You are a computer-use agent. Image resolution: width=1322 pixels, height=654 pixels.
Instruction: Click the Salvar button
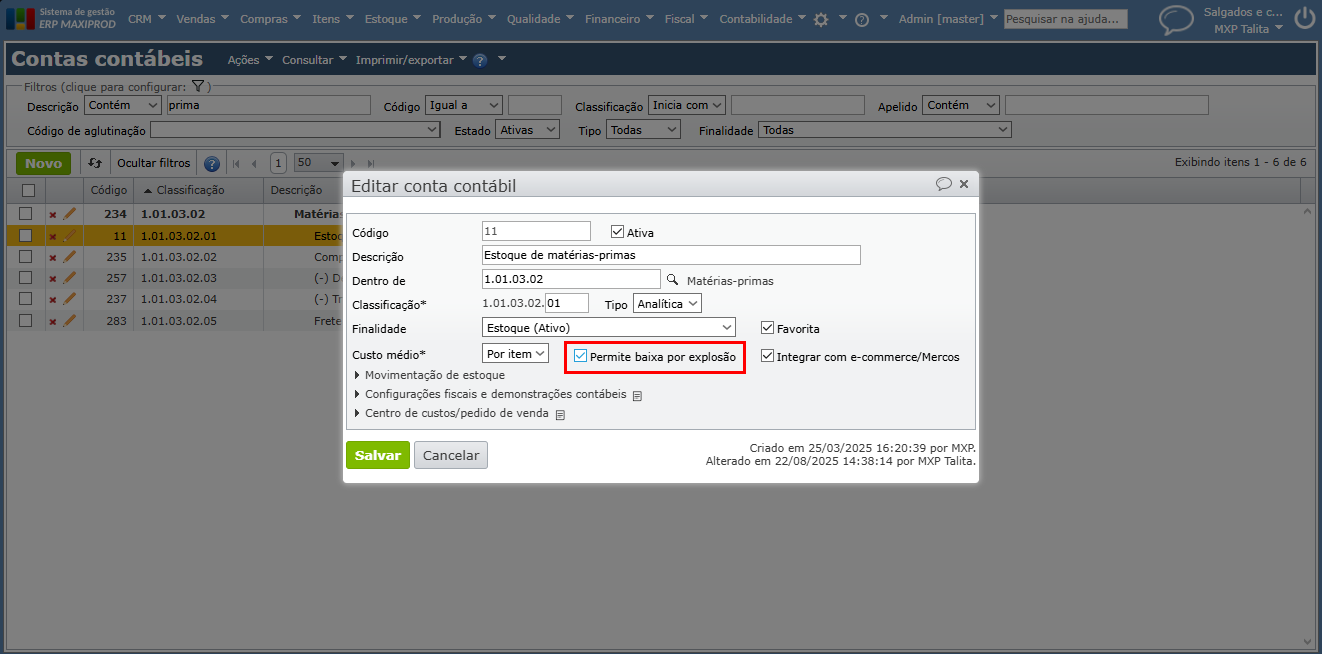click(x=378, y=455)
